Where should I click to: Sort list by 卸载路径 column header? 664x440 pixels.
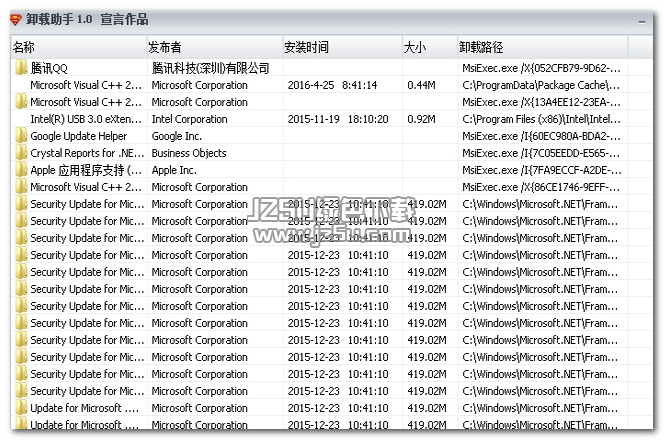pos(542,47)
